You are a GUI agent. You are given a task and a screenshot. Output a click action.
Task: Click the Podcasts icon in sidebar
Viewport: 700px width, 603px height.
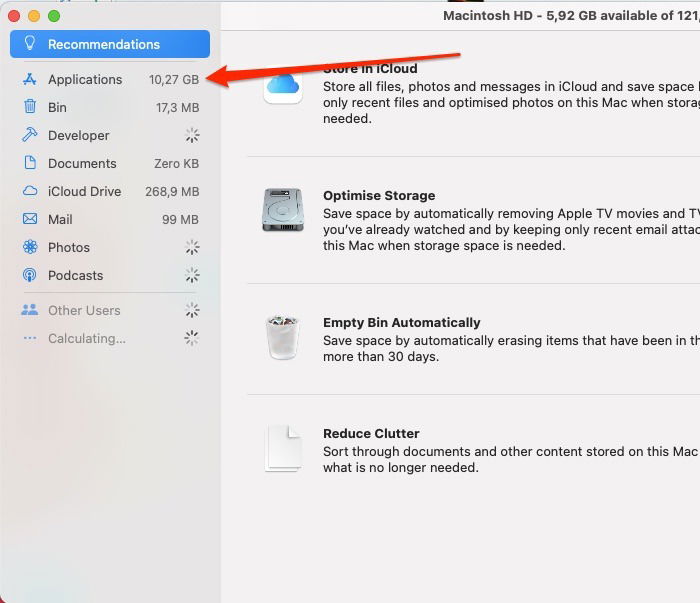pos(29,275)
